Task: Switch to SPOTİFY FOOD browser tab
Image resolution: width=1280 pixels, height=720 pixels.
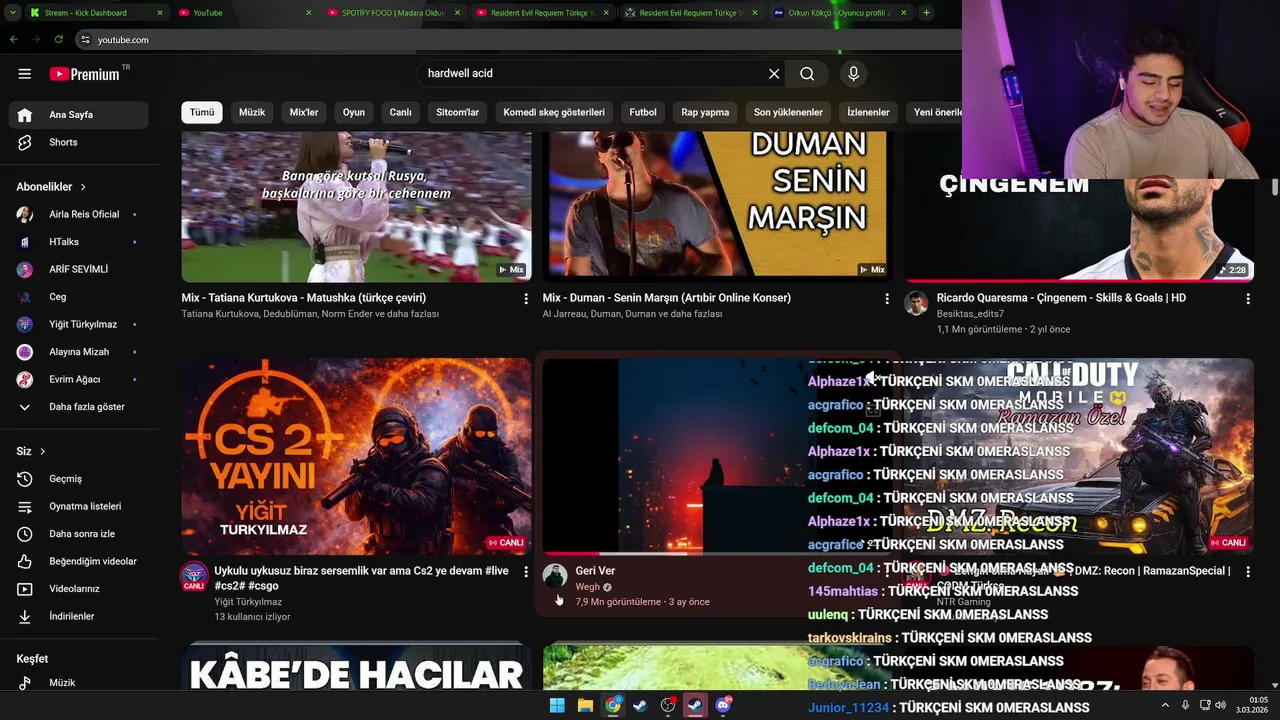Action: pyautogui.click(x=395, y=13)
